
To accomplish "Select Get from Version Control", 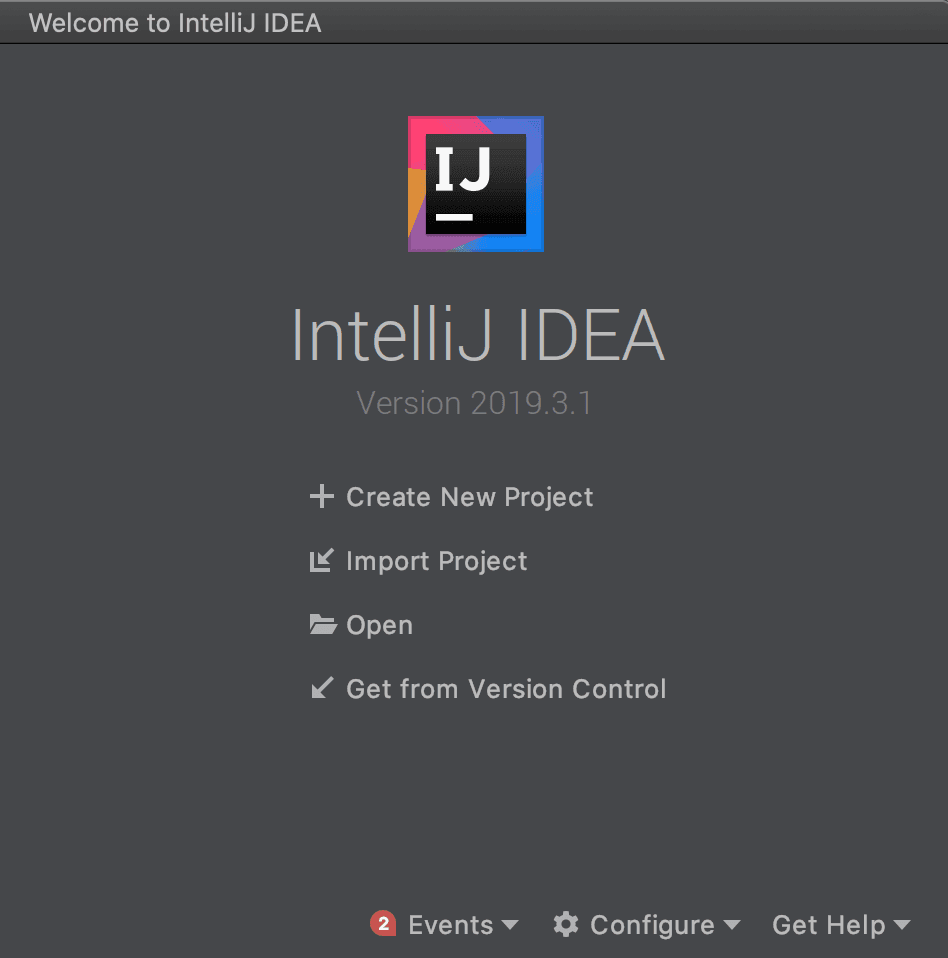I will [506, 689].
